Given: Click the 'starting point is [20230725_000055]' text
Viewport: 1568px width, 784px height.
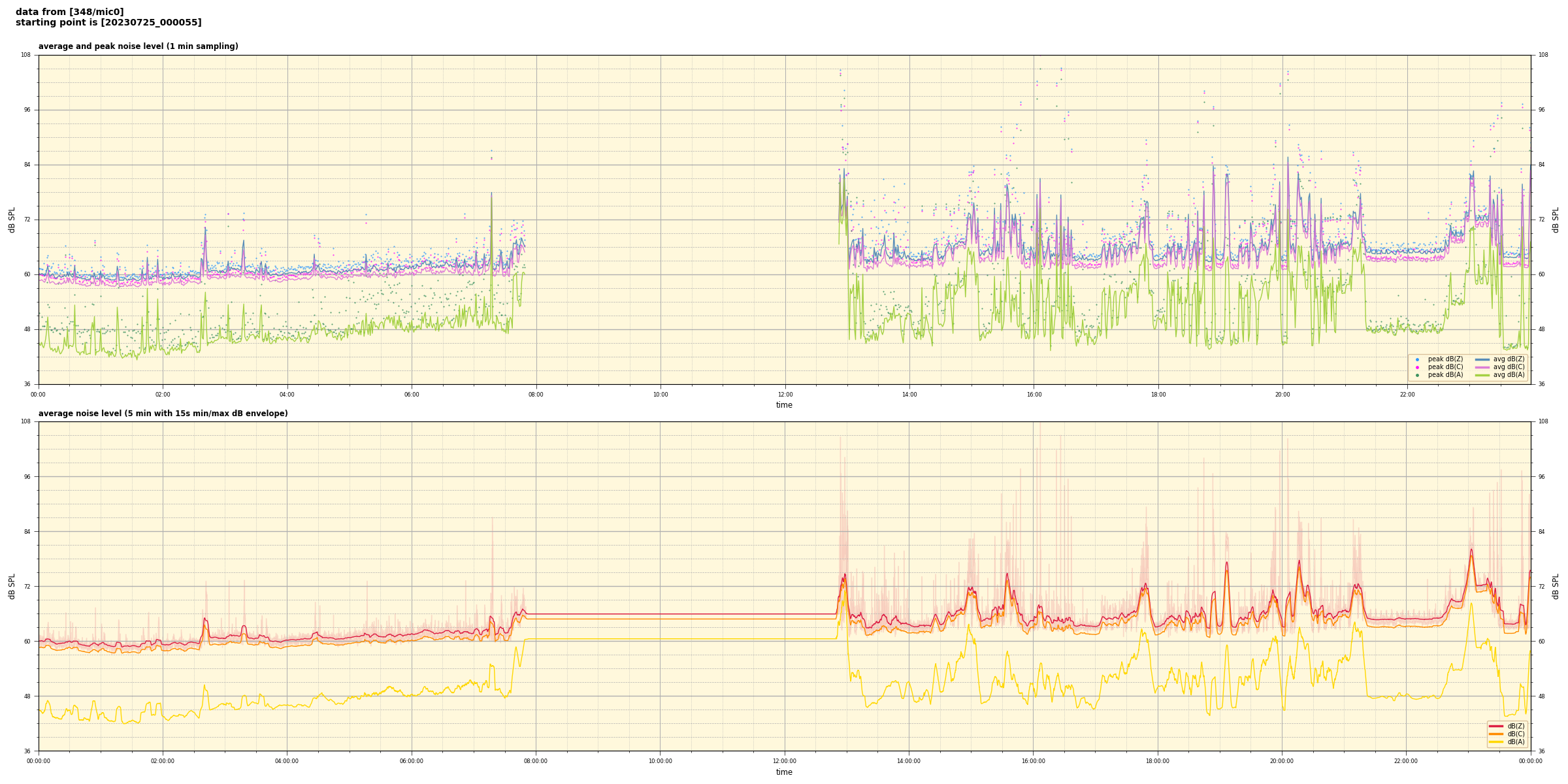Looking at the screenshot, I should point(108,23).
